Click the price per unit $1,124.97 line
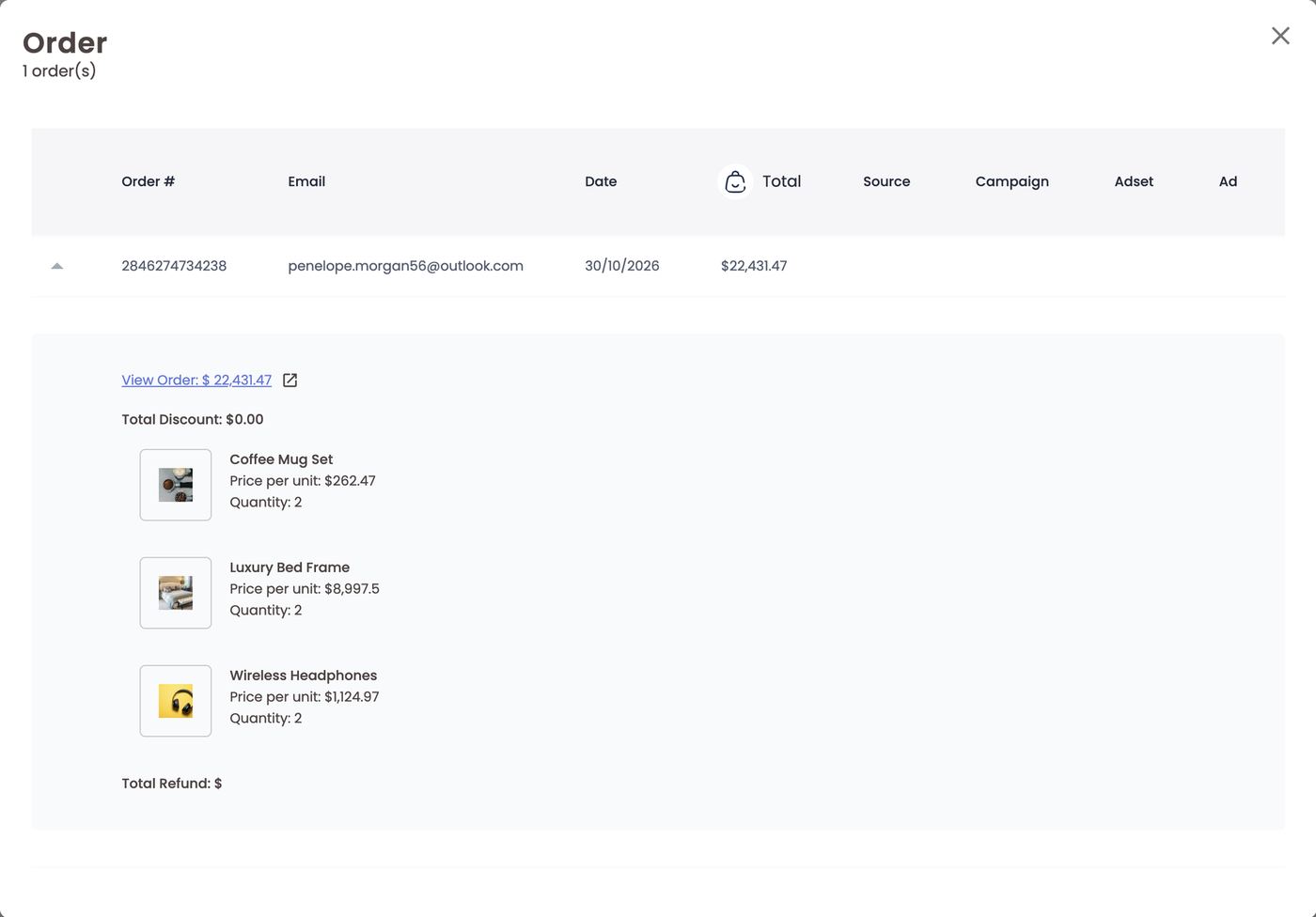Screen dimensions: 1316x917 click(305, 697)
